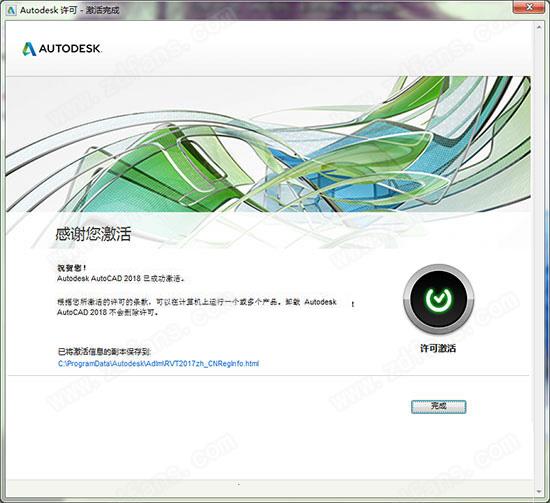Click the green checkmark activation icon
The image size is (550, 503).
click(x=438, y=299)
